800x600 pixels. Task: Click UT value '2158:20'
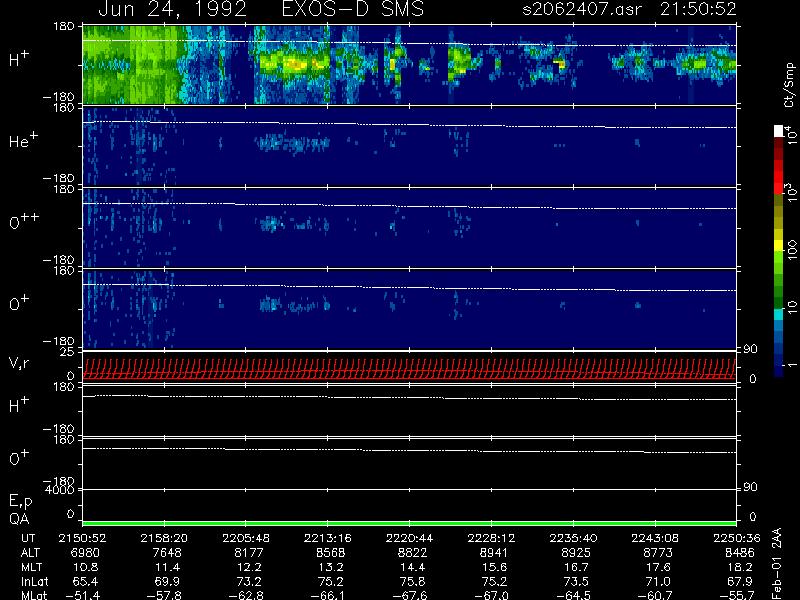click(164, 538)
